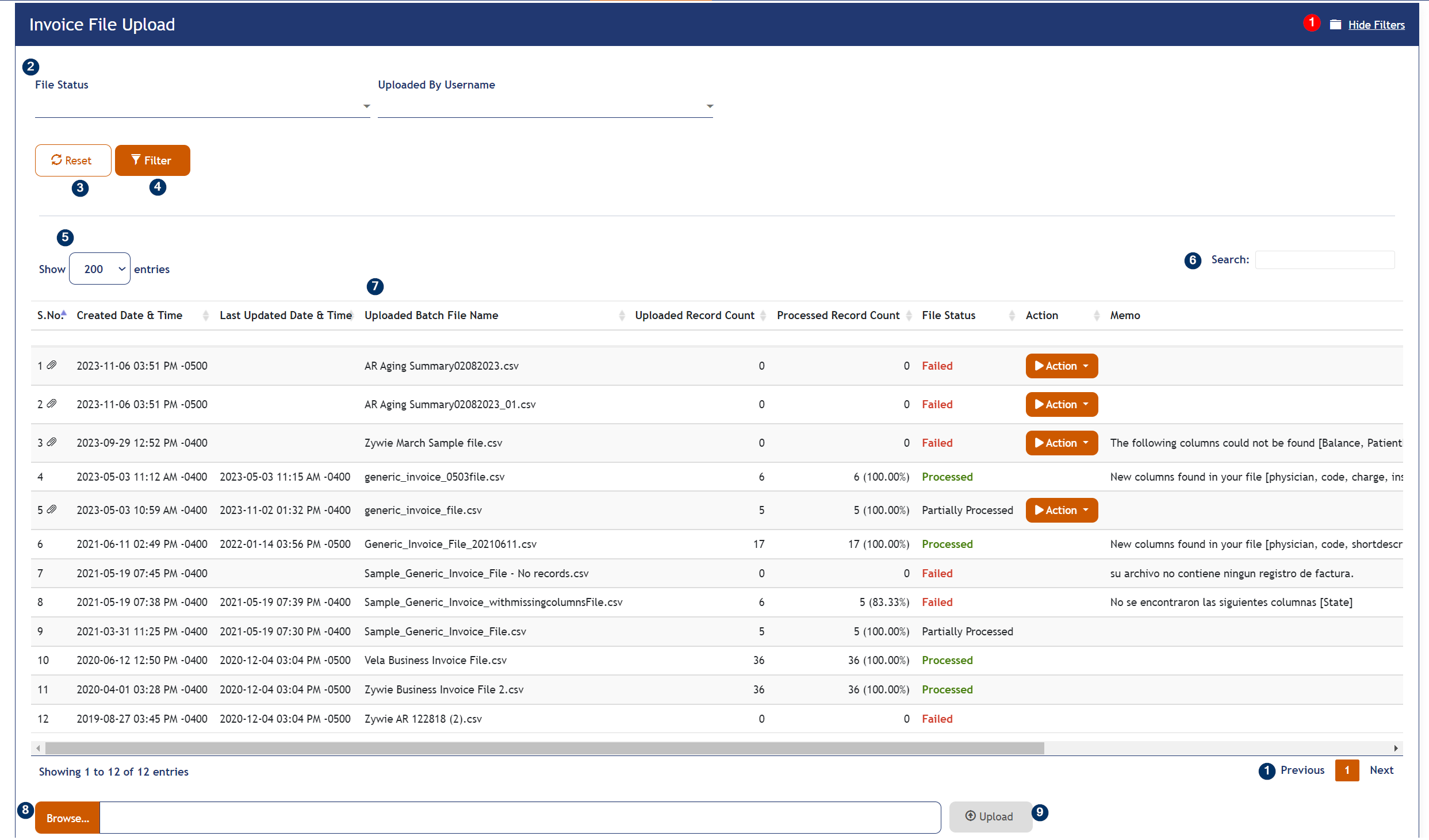Click the Filter icon button
This screenshot has width=1429, height=840.
pos(151,160)
